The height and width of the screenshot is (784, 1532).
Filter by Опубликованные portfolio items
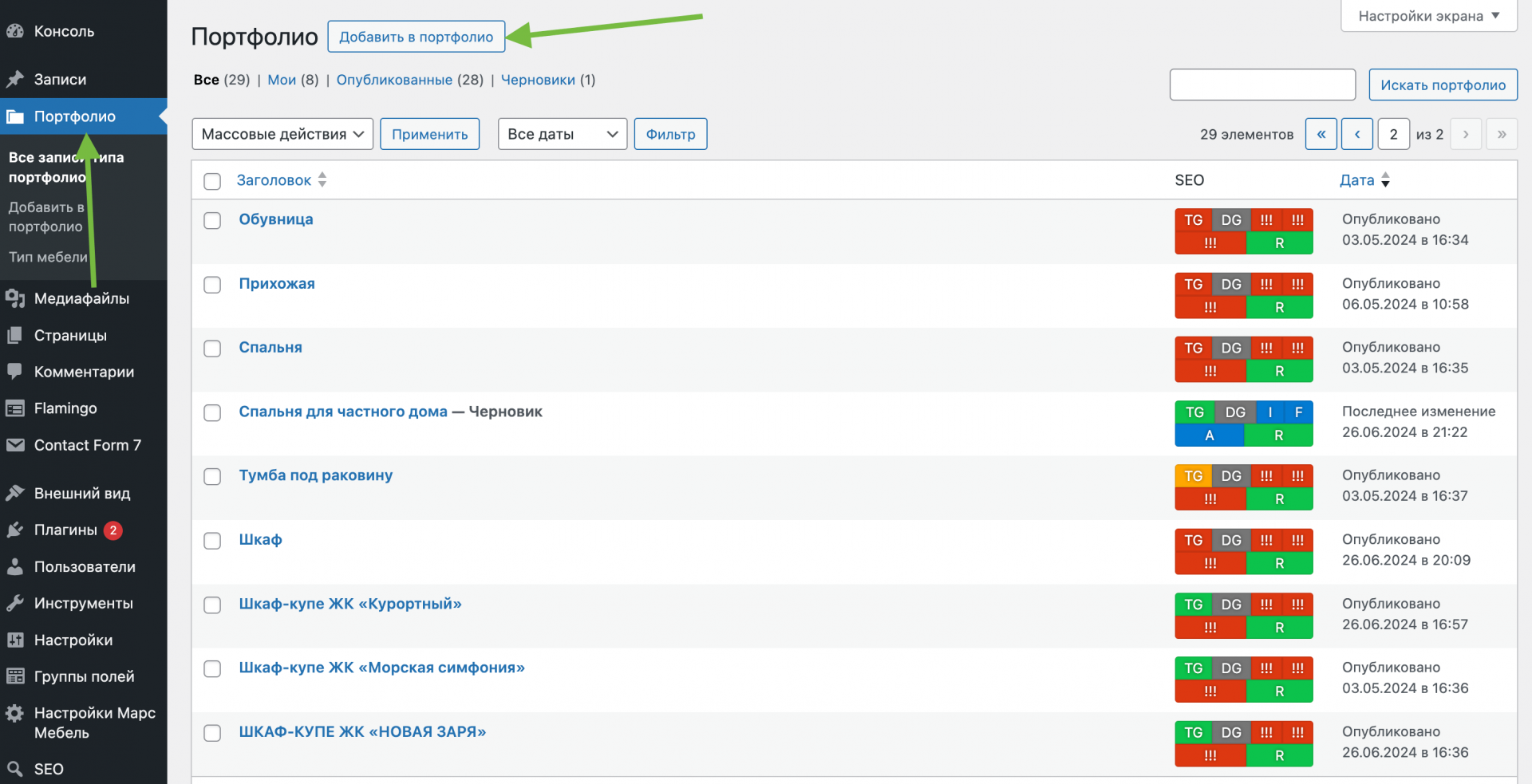[394, 80]
